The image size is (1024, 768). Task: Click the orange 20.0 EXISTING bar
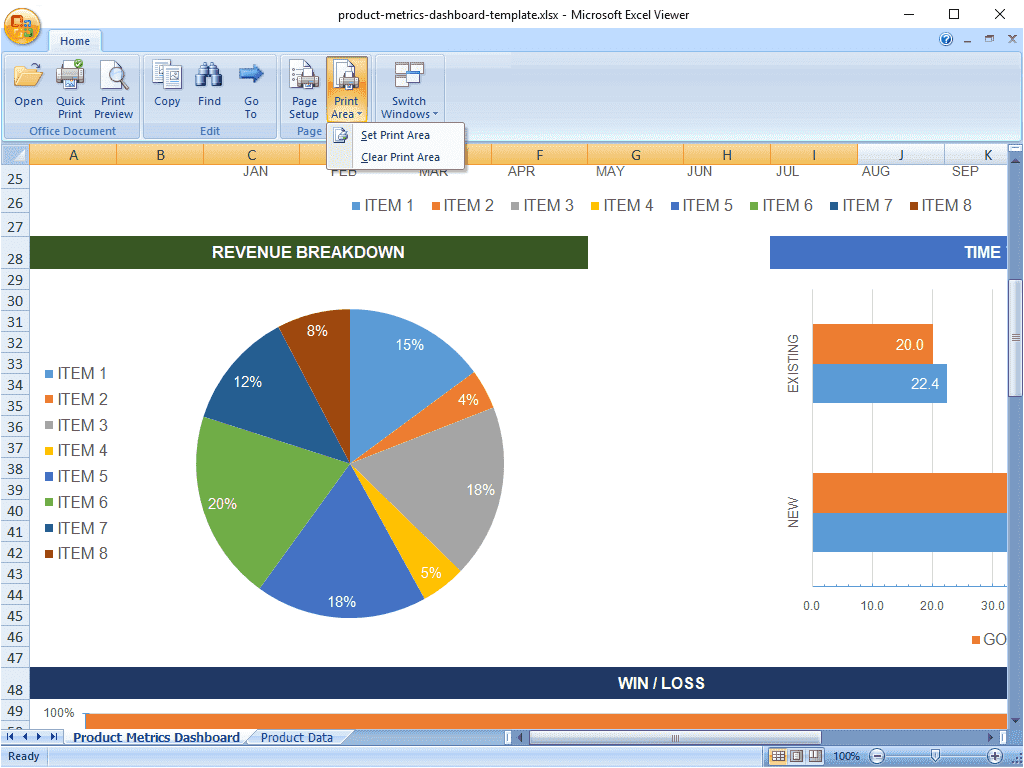pyautogui.click(x=872, y=344)
